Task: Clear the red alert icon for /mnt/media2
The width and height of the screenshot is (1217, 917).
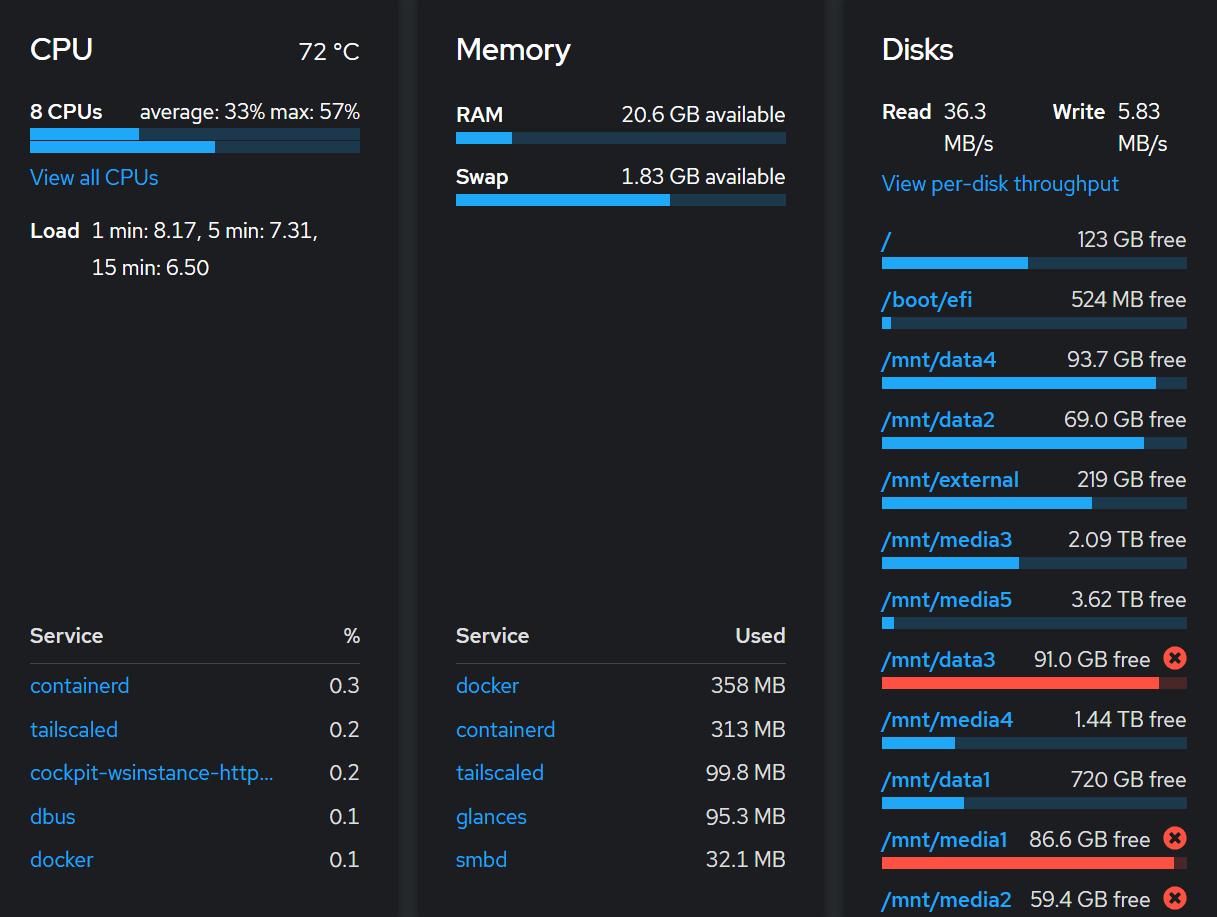Action: tap(1174, 898)
